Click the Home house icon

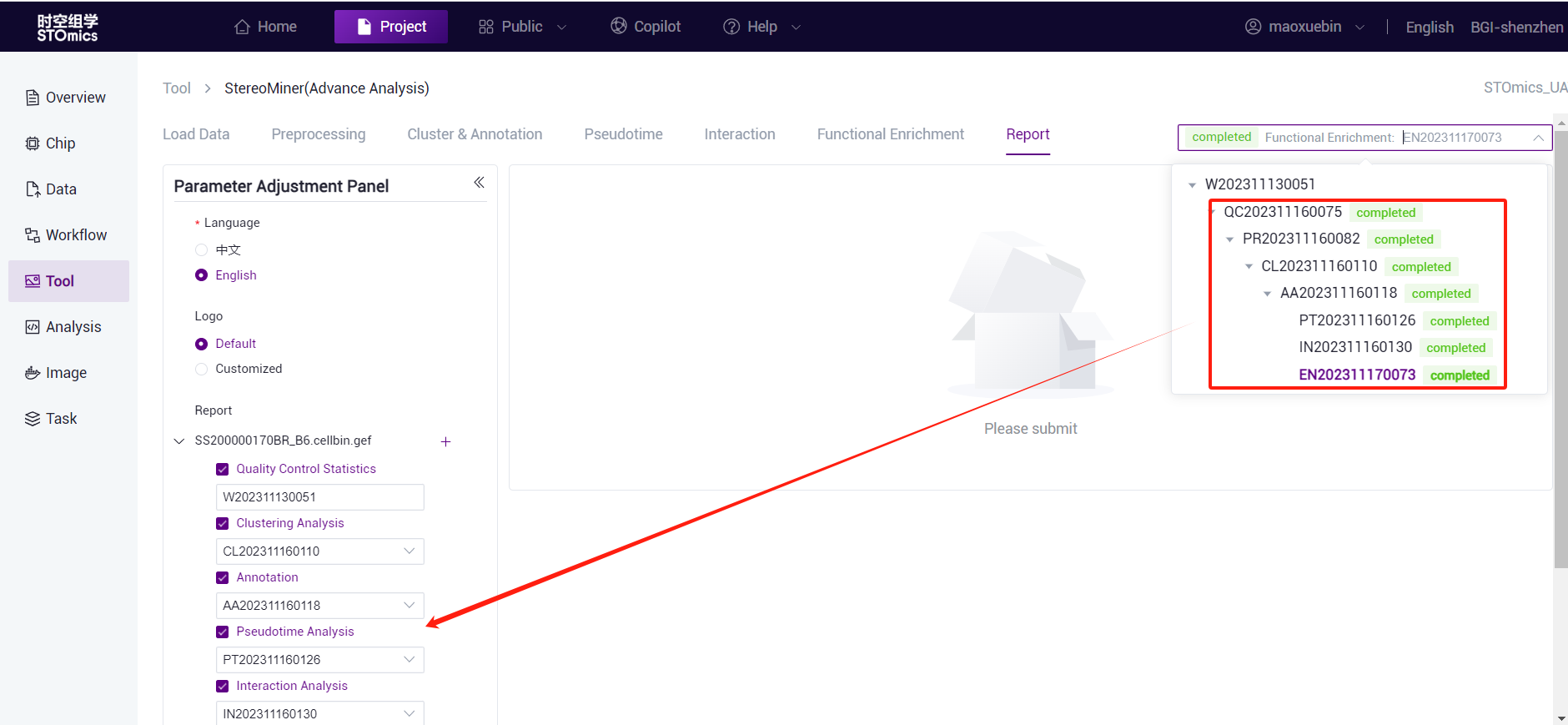(242, 27)
